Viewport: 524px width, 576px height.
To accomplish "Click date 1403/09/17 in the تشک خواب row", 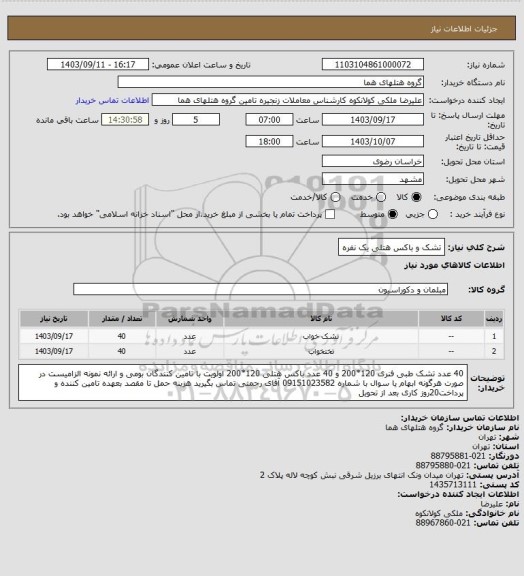I will (x=54, y=336).
